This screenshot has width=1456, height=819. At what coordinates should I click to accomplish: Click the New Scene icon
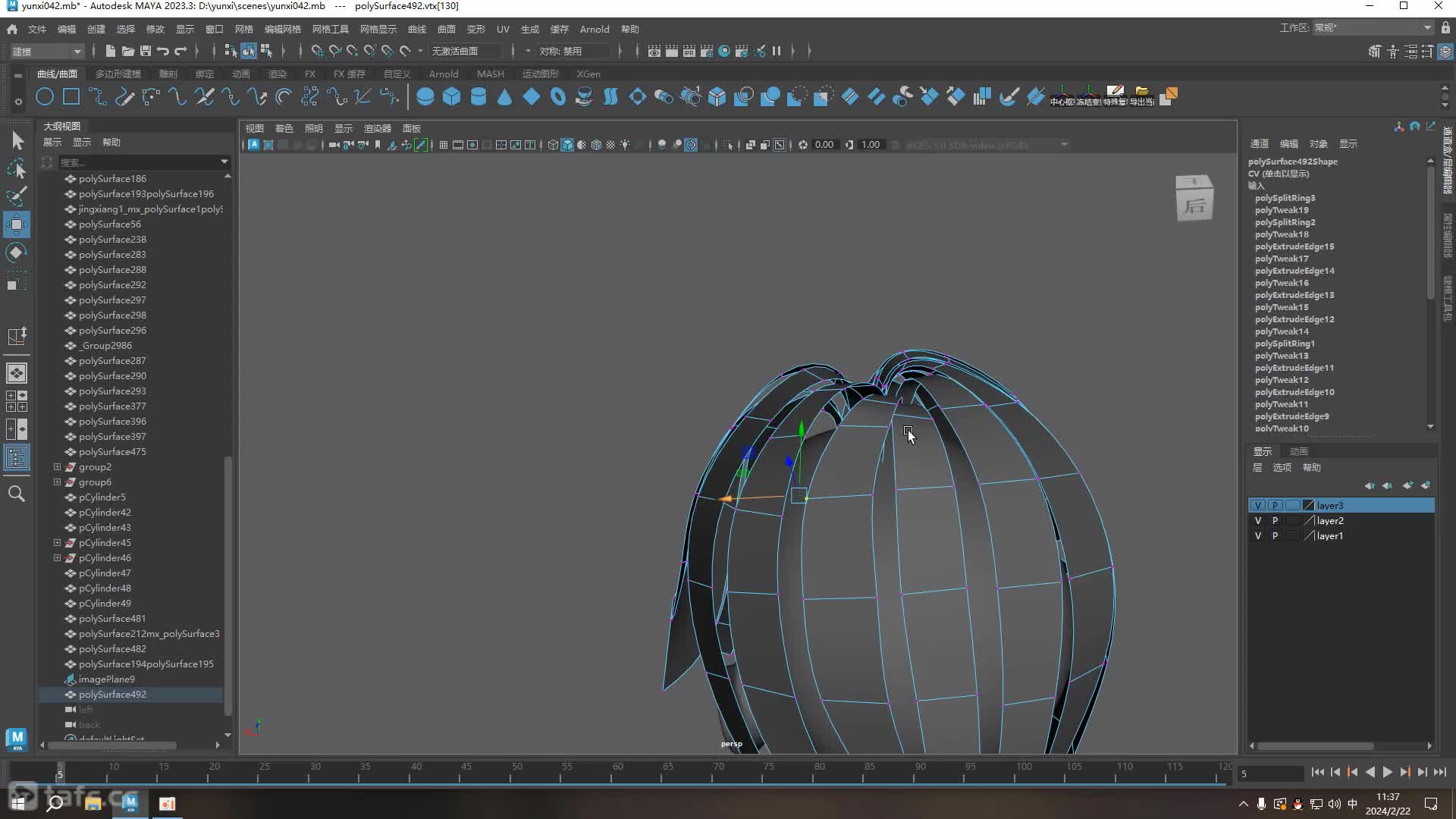[x=111, y=51]
